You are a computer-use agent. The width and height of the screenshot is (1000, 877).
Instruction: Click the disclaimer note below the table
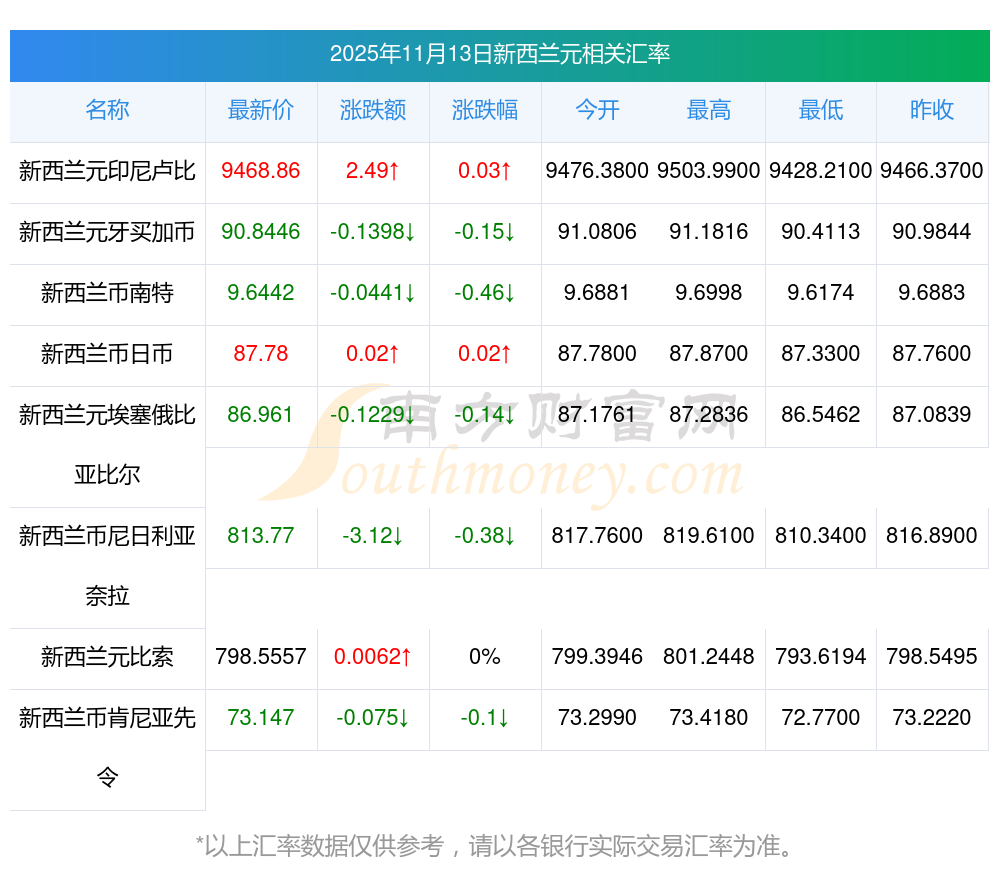(x=499, y=846)
